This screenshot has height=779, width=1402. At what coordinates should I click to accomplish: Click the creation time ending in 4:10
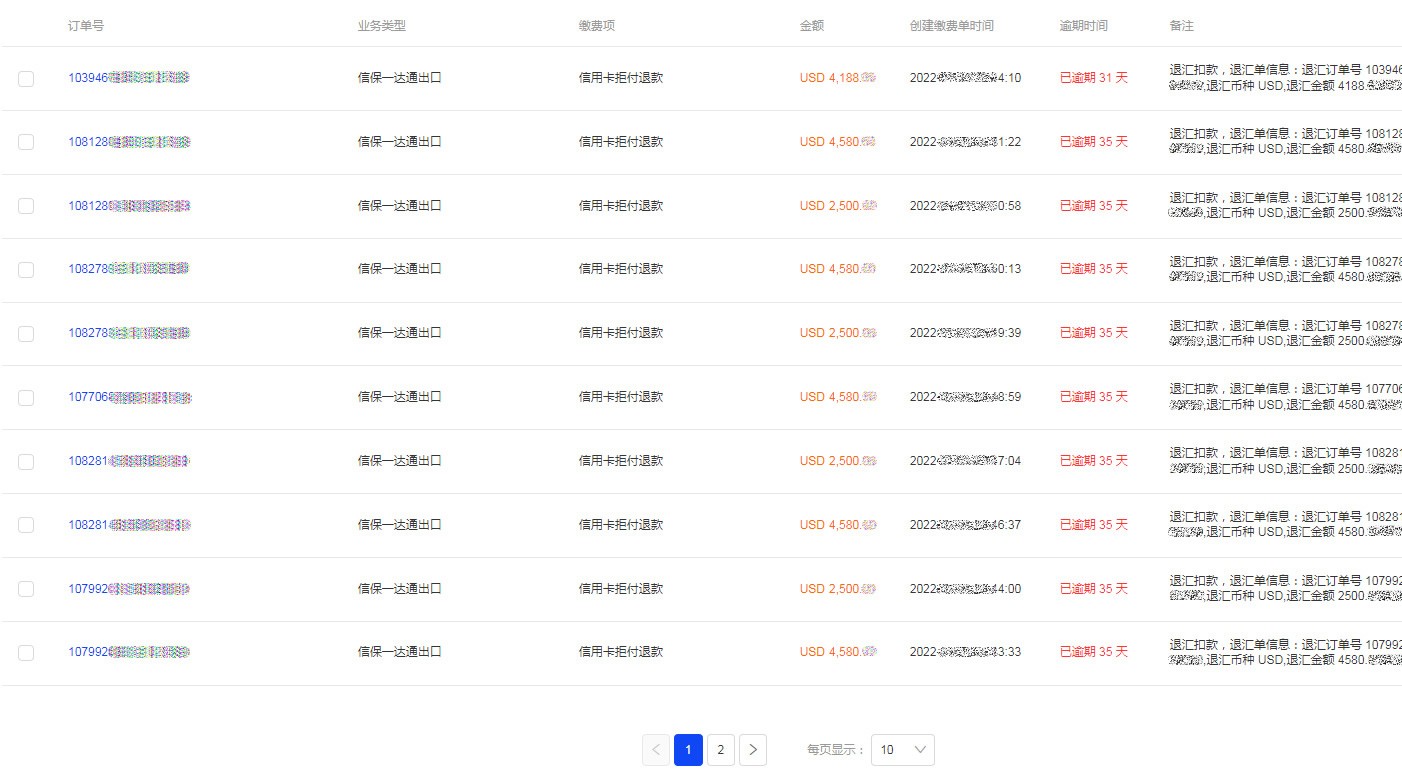coord(965,78)
